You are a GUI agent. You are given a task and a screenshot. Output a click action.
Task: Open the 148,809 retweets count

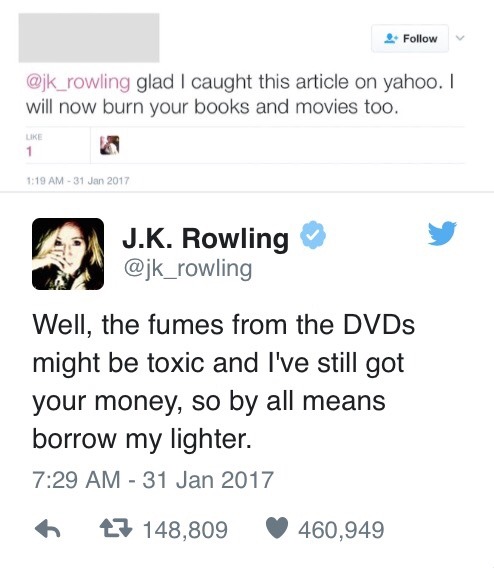coord(185,530)
